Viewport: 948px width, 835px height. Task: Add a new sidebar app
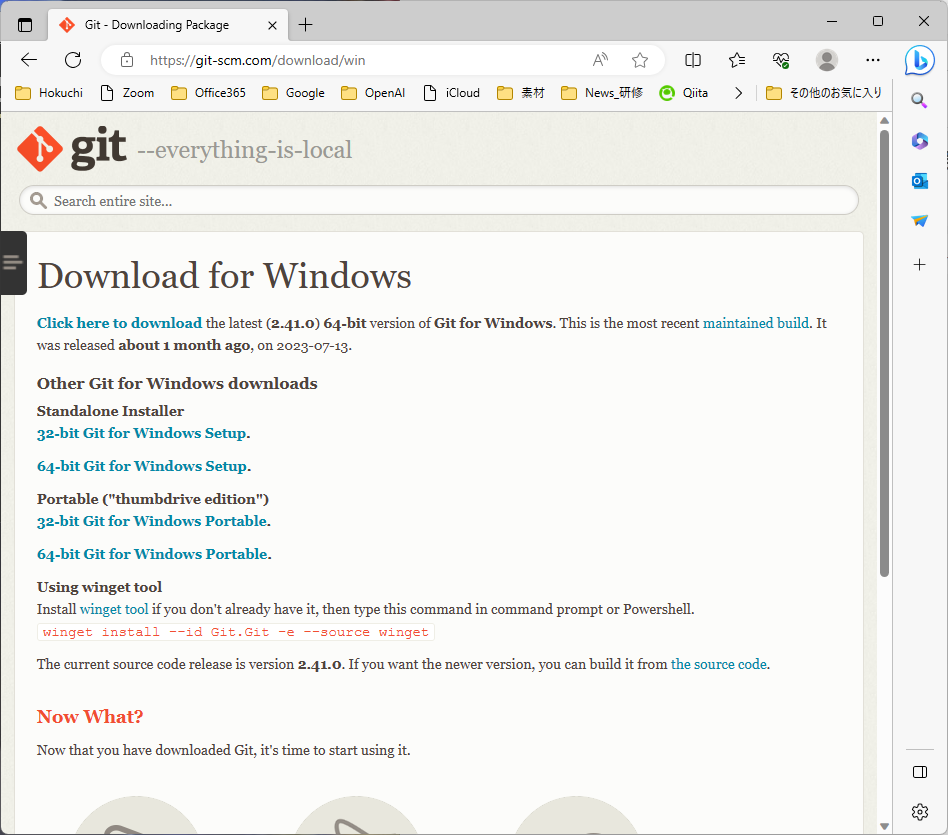click(920, 264)
